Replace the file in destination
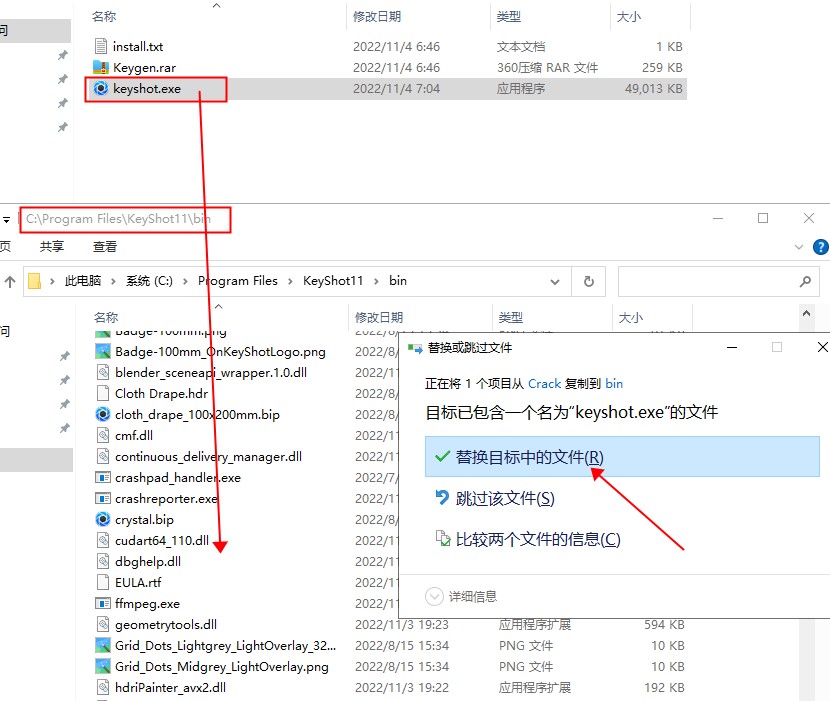The image size is (830, 701). point(622,456)
